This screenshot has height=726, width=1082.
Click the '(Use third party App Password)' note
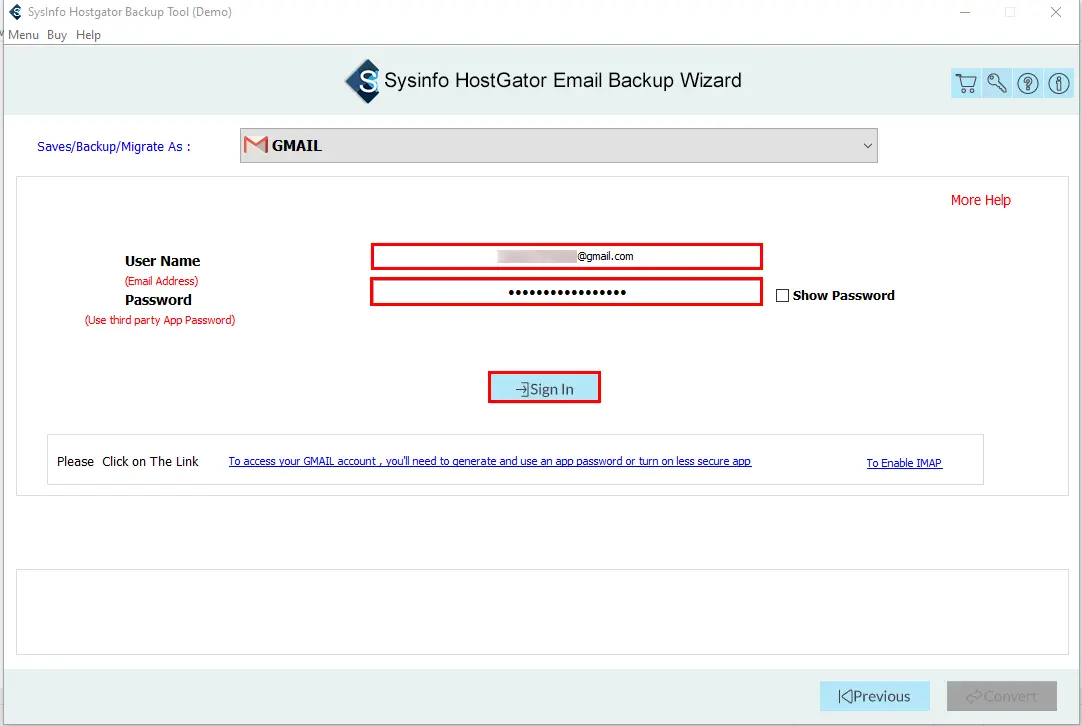[160, 320]
